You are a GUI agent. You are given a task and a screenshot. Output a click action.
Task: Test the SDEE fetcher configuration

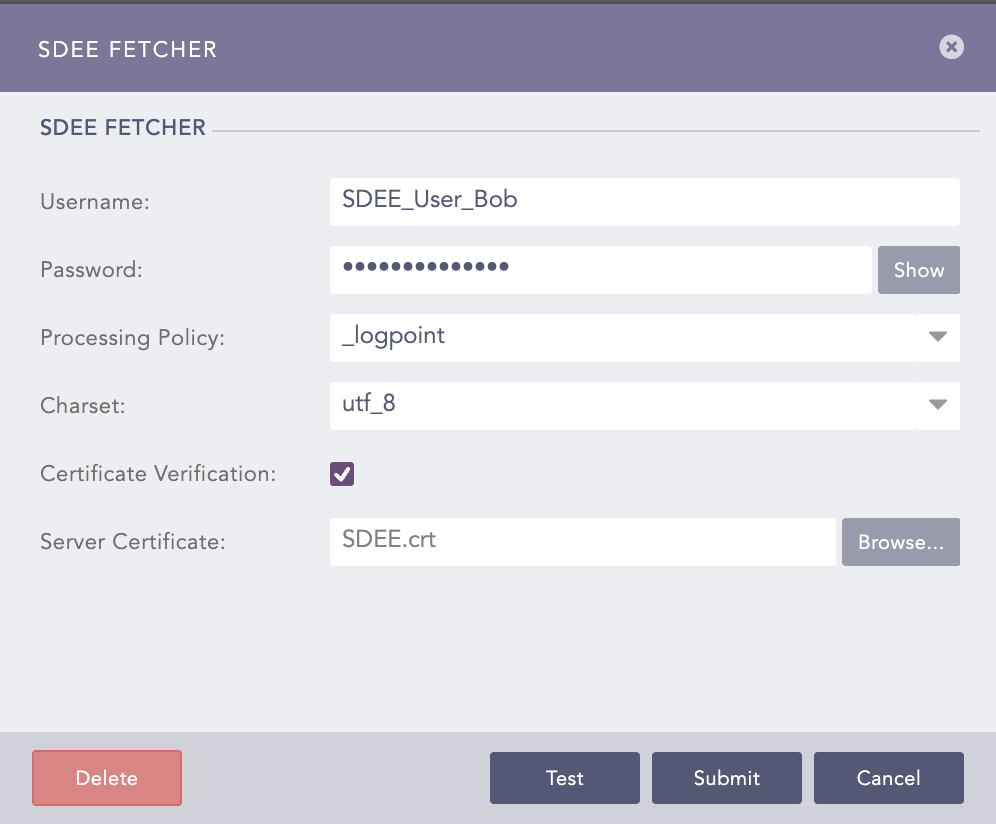564,778
